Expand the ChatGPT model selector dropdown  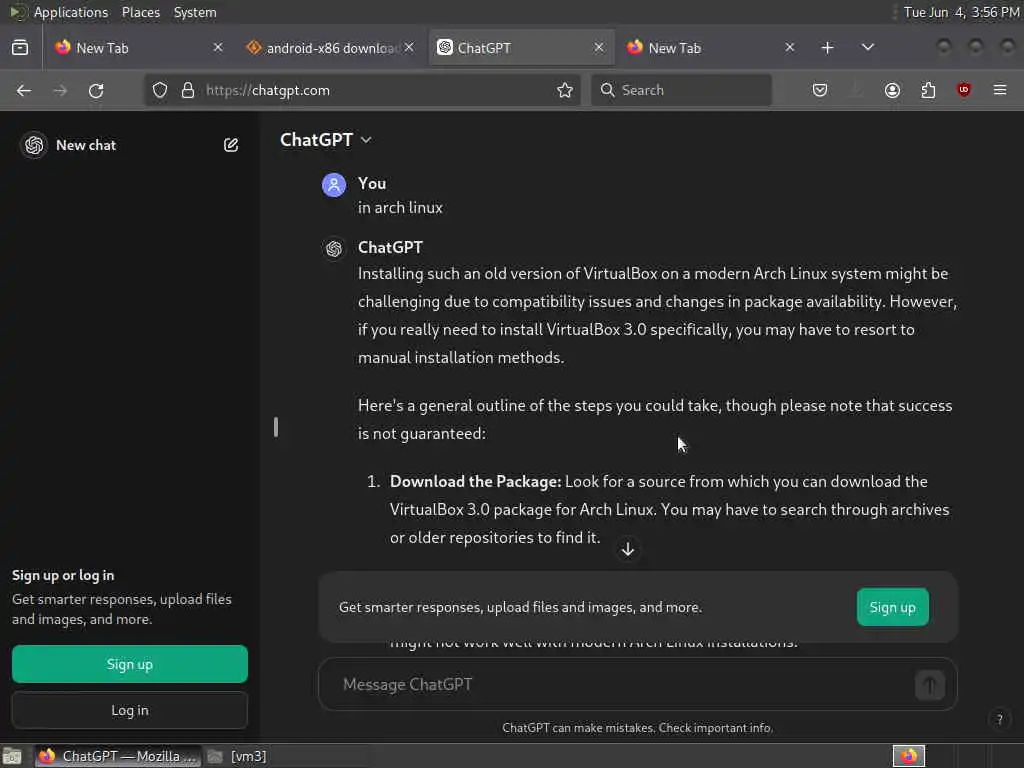pos(326,140)
